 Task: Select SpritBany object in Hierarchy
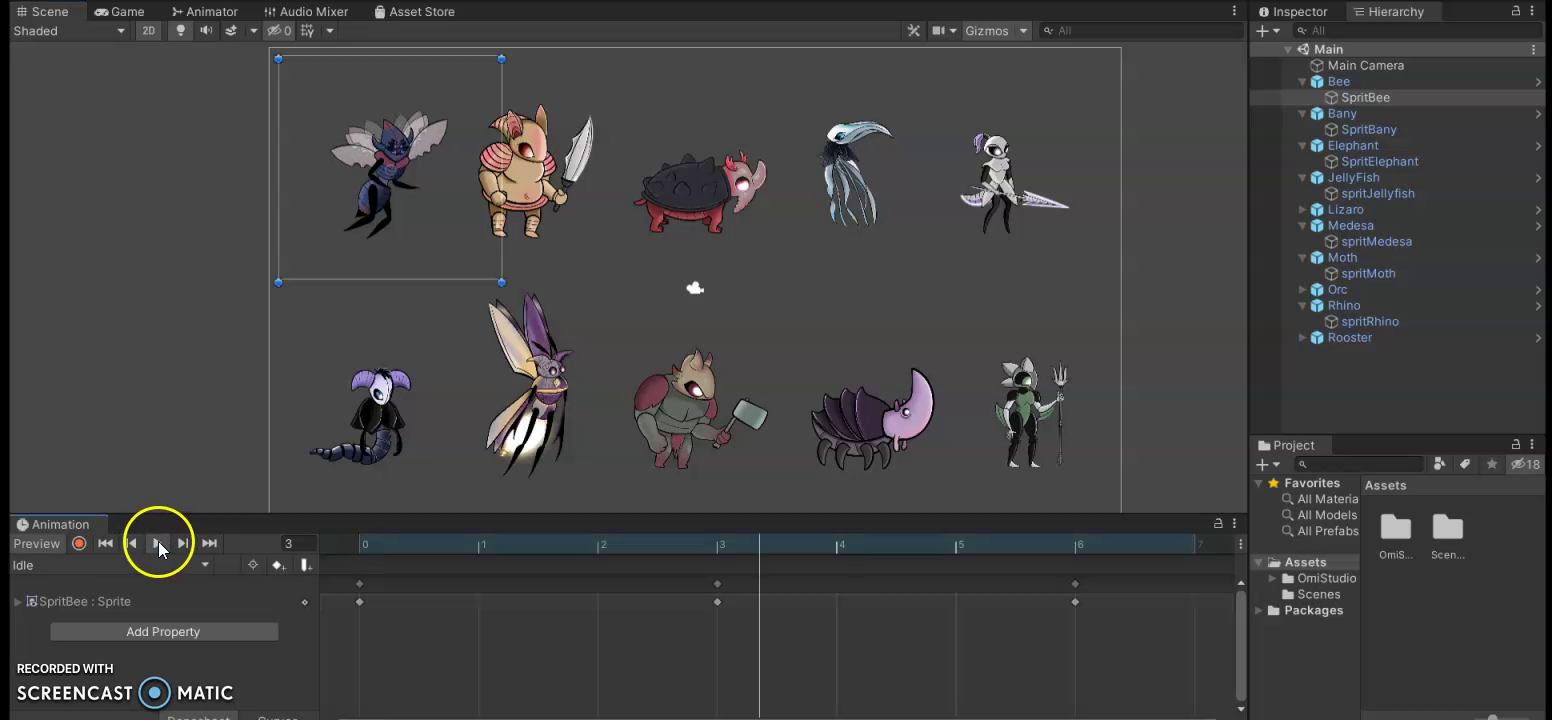click(1368, 129)
